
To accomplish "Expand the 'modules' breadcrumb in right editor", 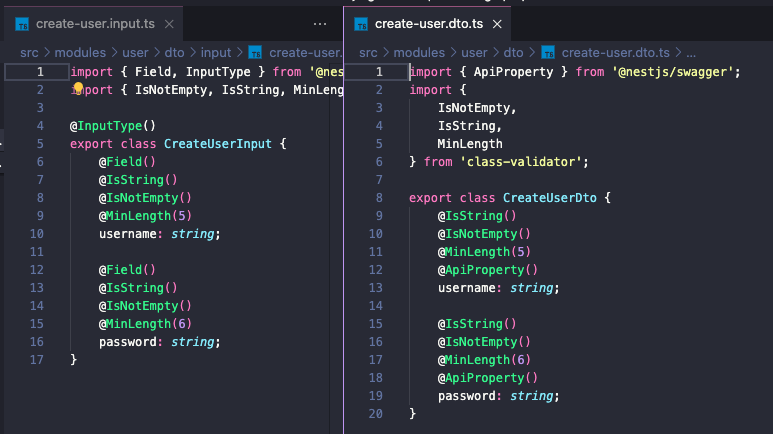I will (419, 53).
